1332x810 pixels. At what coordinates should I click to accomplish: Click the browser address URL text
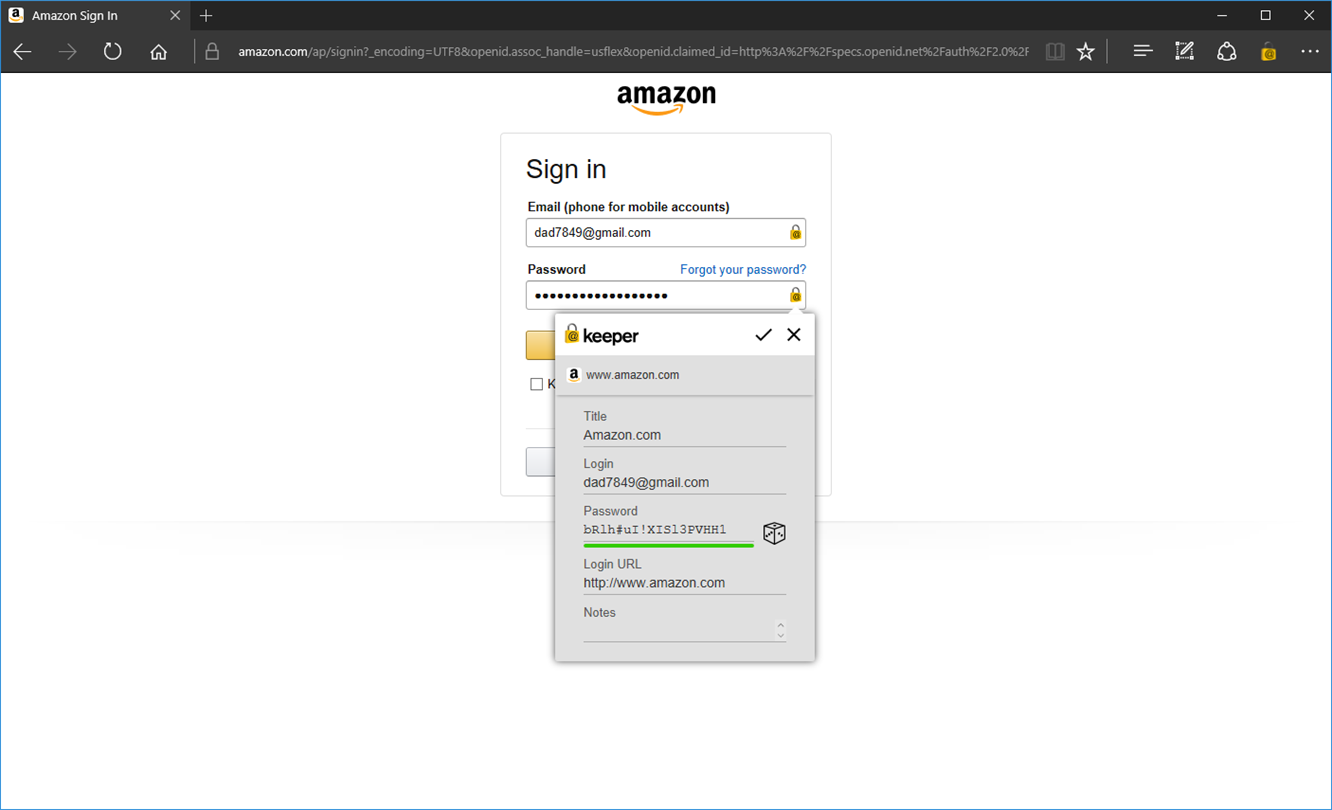click(632, 52)
